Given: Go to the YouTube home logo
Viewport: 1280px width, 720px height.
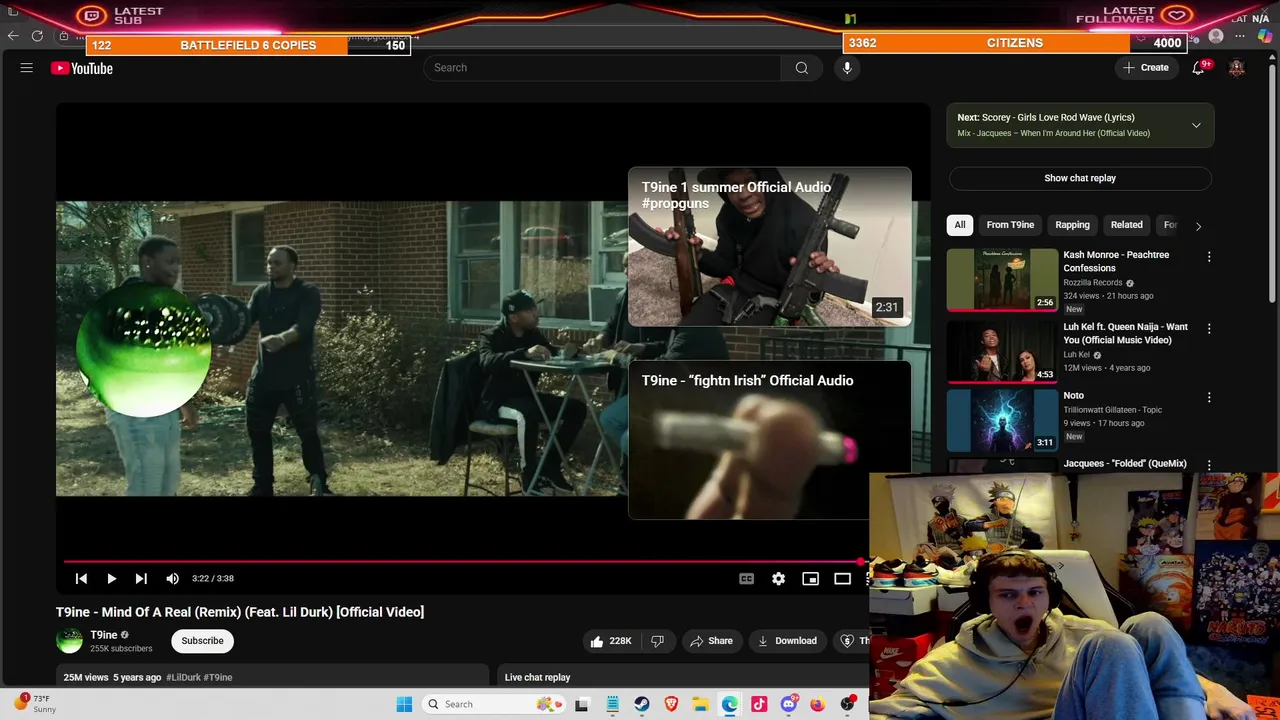Looking at the screenshot, I should click(82, 68).
